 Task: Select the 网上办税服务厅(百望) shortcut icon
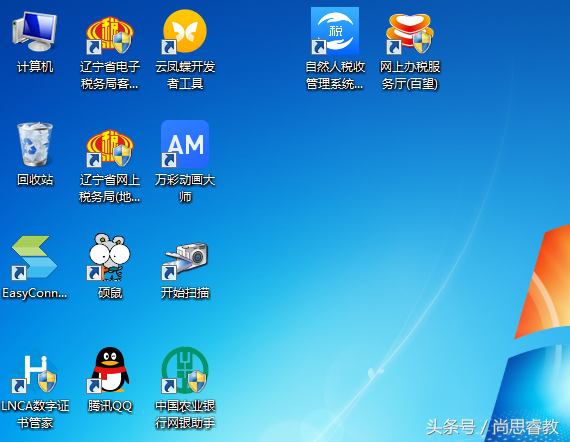(x=410, y=33)
